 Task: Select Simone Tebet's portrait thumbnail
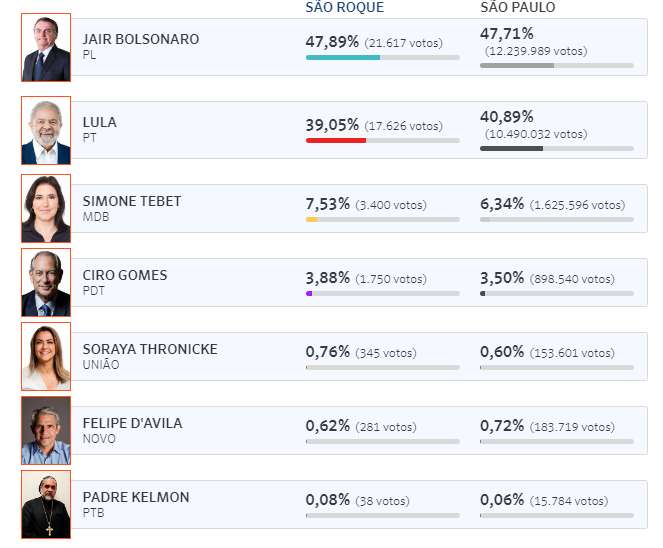tap(46, 208)
